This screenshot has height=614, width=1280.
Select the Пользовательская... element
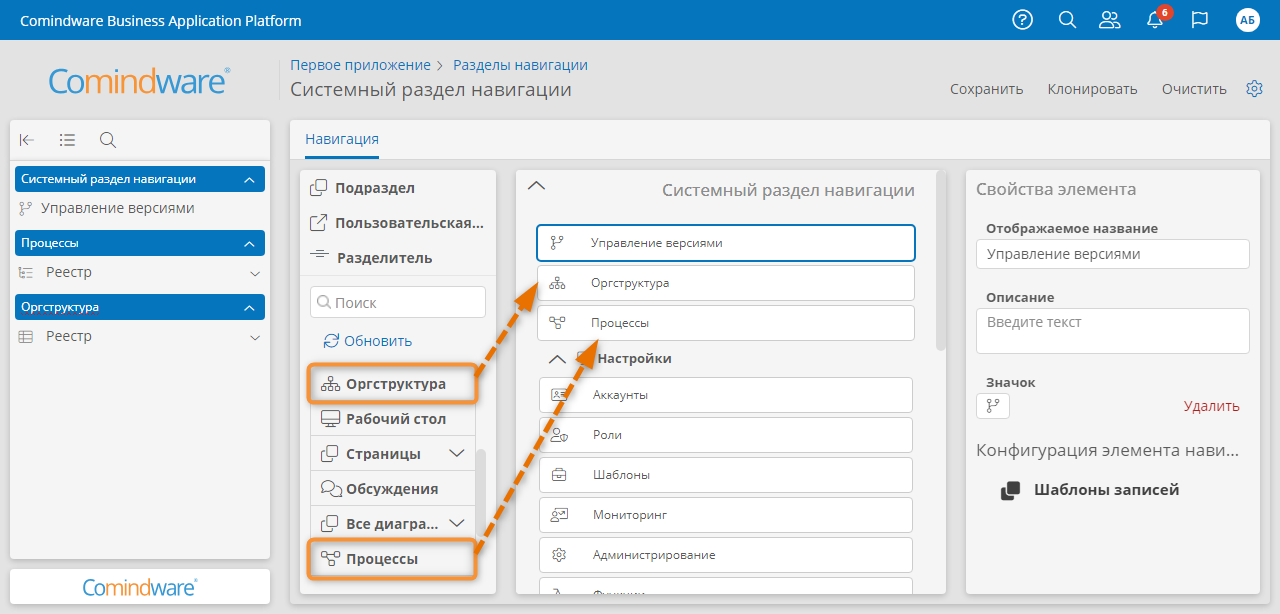click(398, 222)
